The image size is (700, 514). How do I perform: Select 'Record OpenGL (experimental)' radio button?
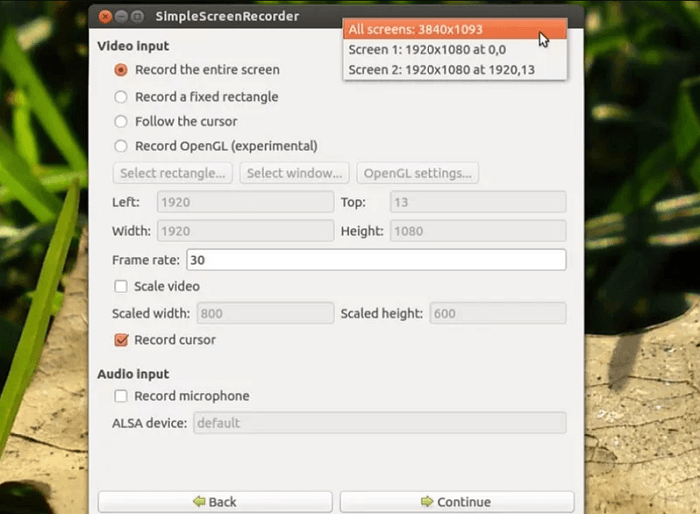(121, 146)
